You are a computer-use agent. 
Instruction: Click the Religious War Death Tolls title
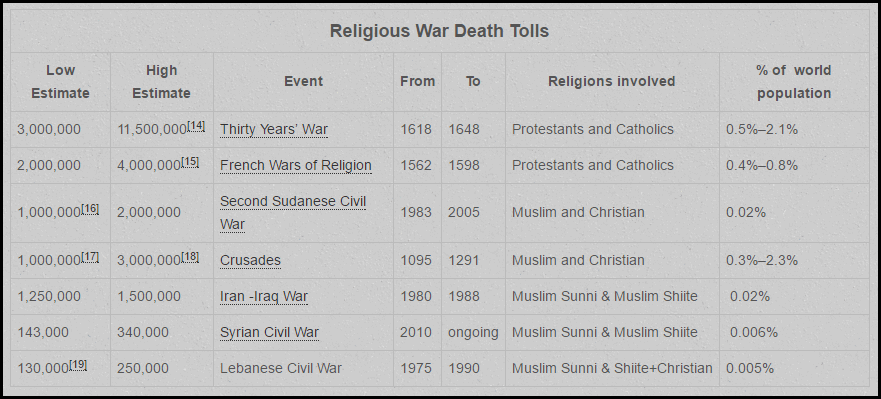coord(439,31)
